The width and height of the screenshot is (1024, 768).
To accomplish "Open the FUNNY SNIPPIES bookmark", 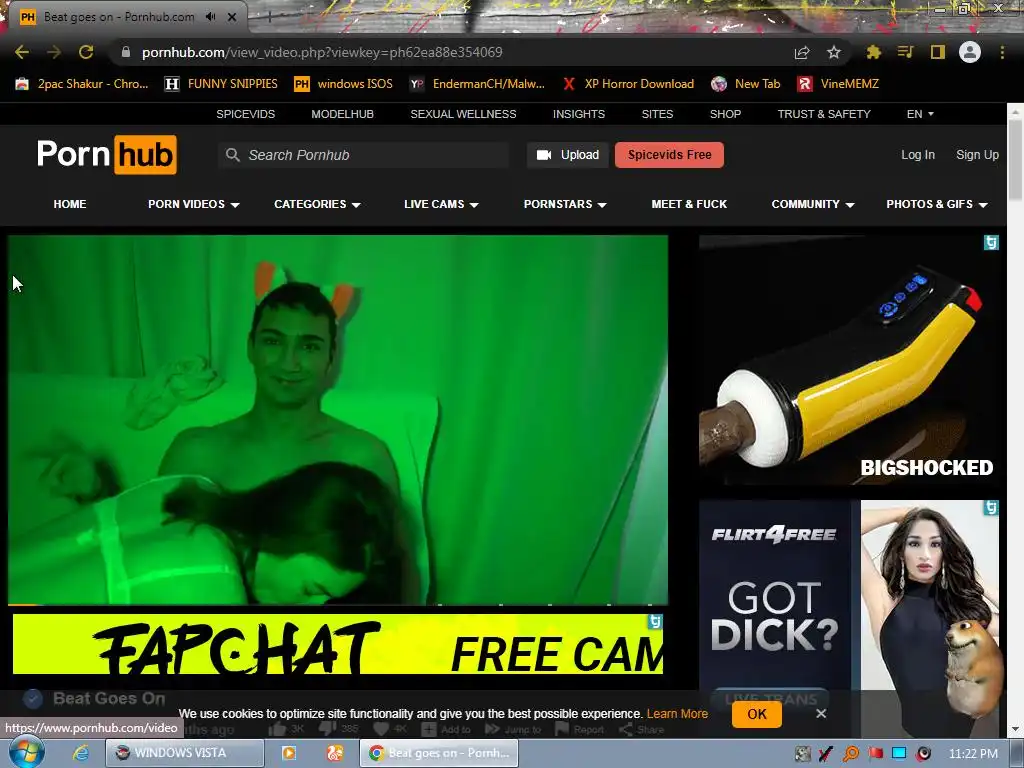I will [221, 84].
